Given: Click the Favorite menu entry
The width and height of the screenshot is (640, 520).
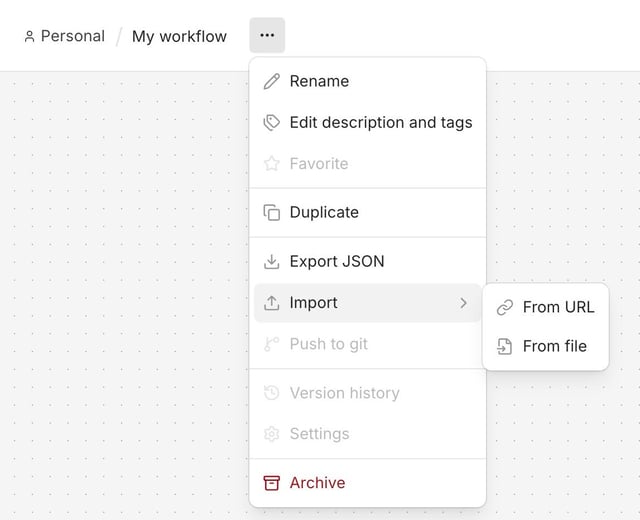Looking at the screenshot, I should point(367,164).
